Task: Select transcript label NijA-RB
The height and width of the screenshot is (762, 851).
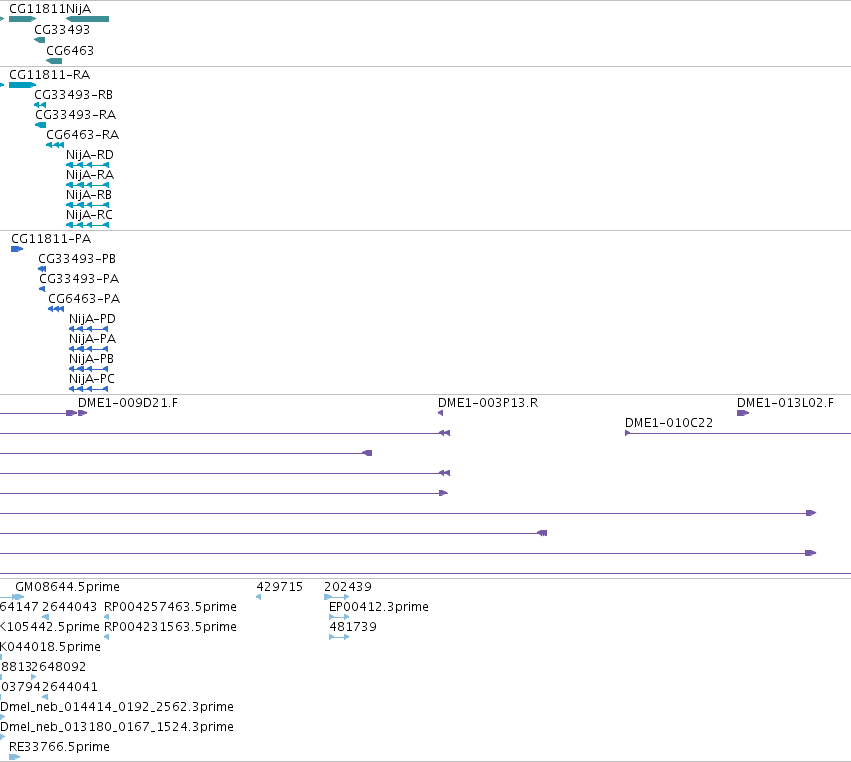Action: click(x=88, y=195)
